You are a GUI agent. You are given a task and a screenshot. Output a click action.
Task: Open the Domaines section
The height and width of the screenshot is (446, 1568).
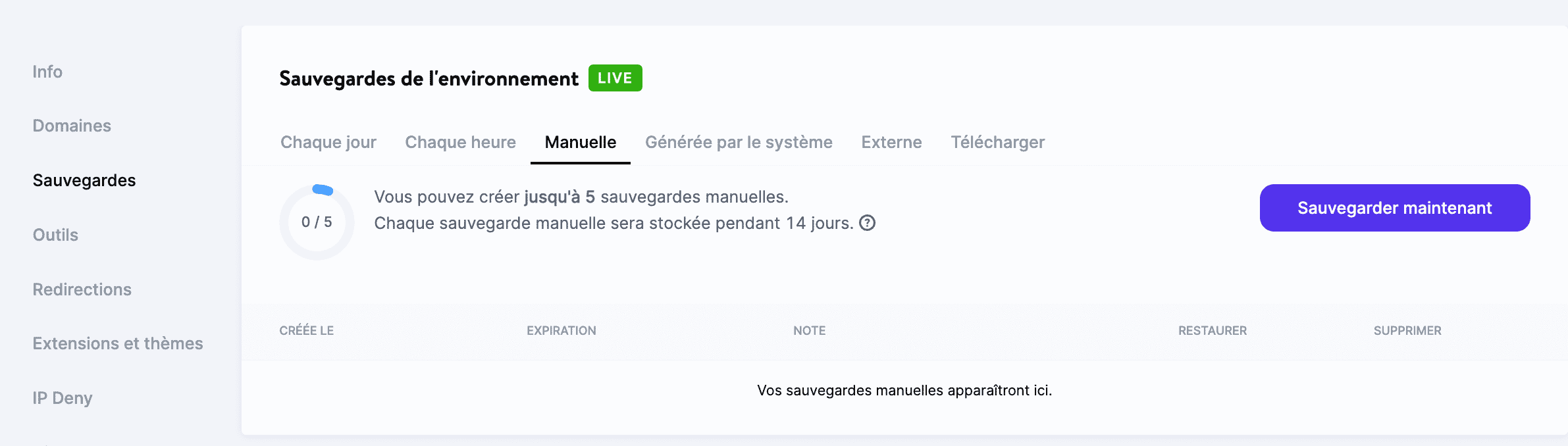72,126
